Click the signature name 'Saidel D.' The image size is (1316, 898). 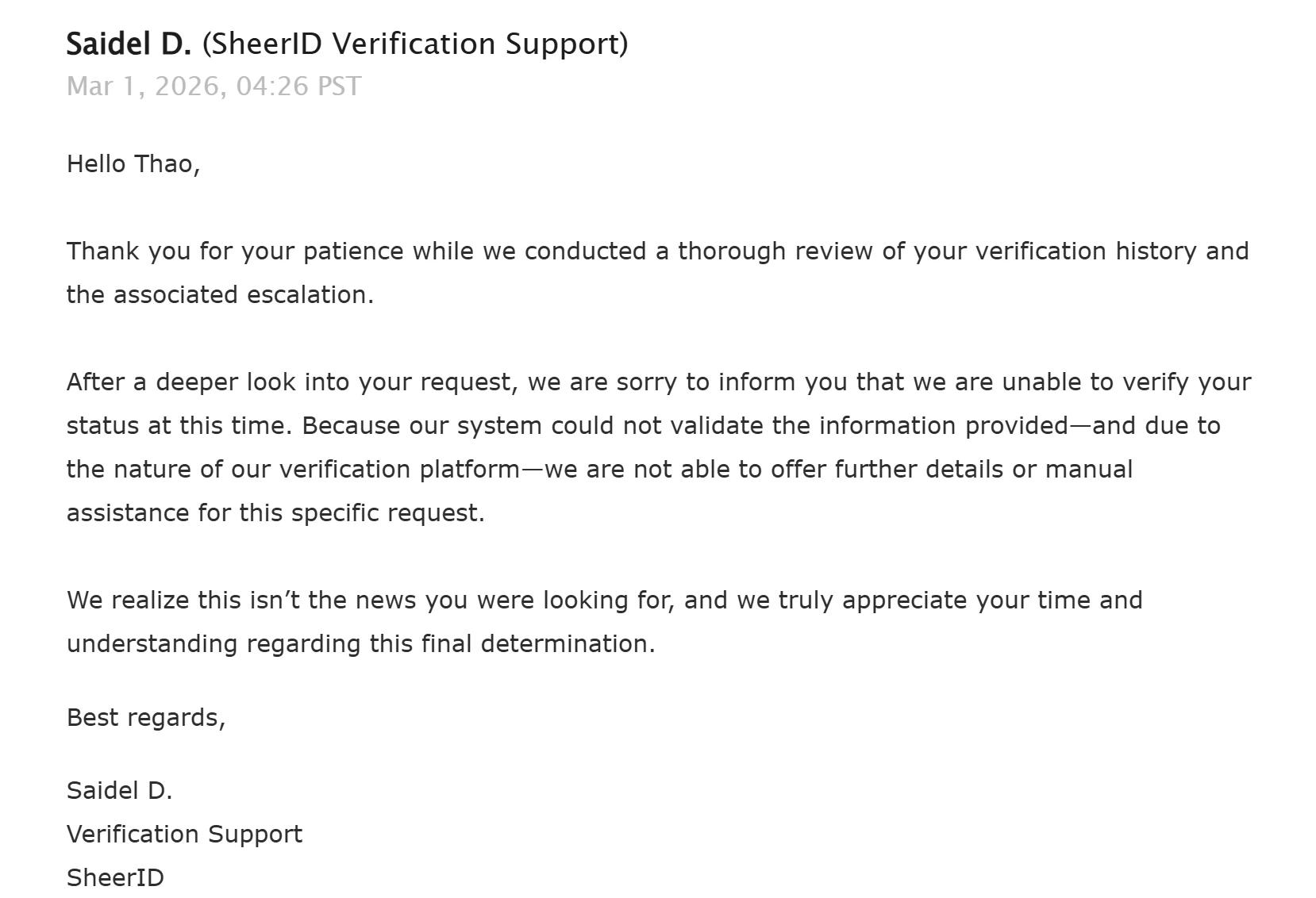pos(120,790)
